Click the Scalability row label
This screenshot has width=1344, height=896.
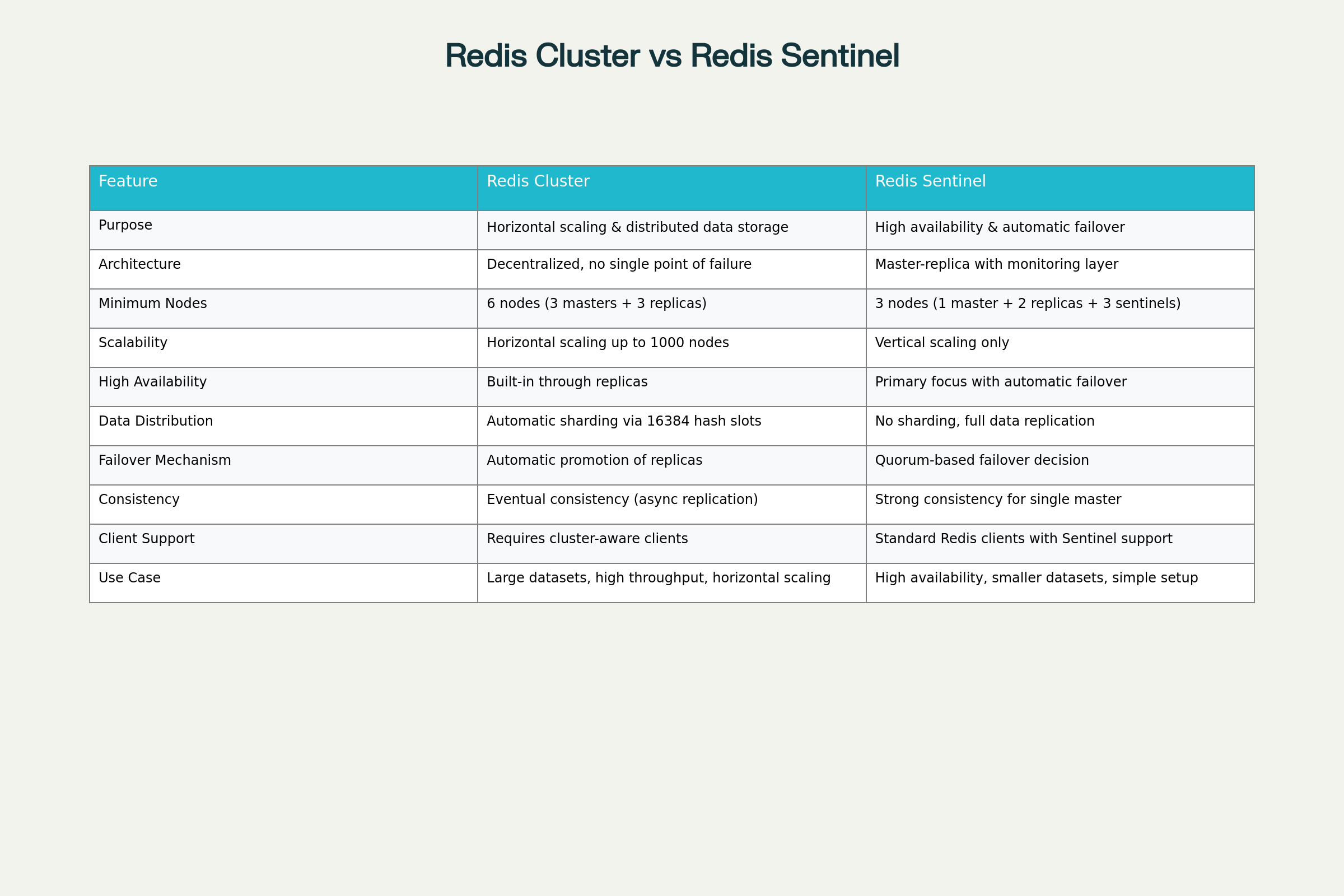(x=133, y=343)
